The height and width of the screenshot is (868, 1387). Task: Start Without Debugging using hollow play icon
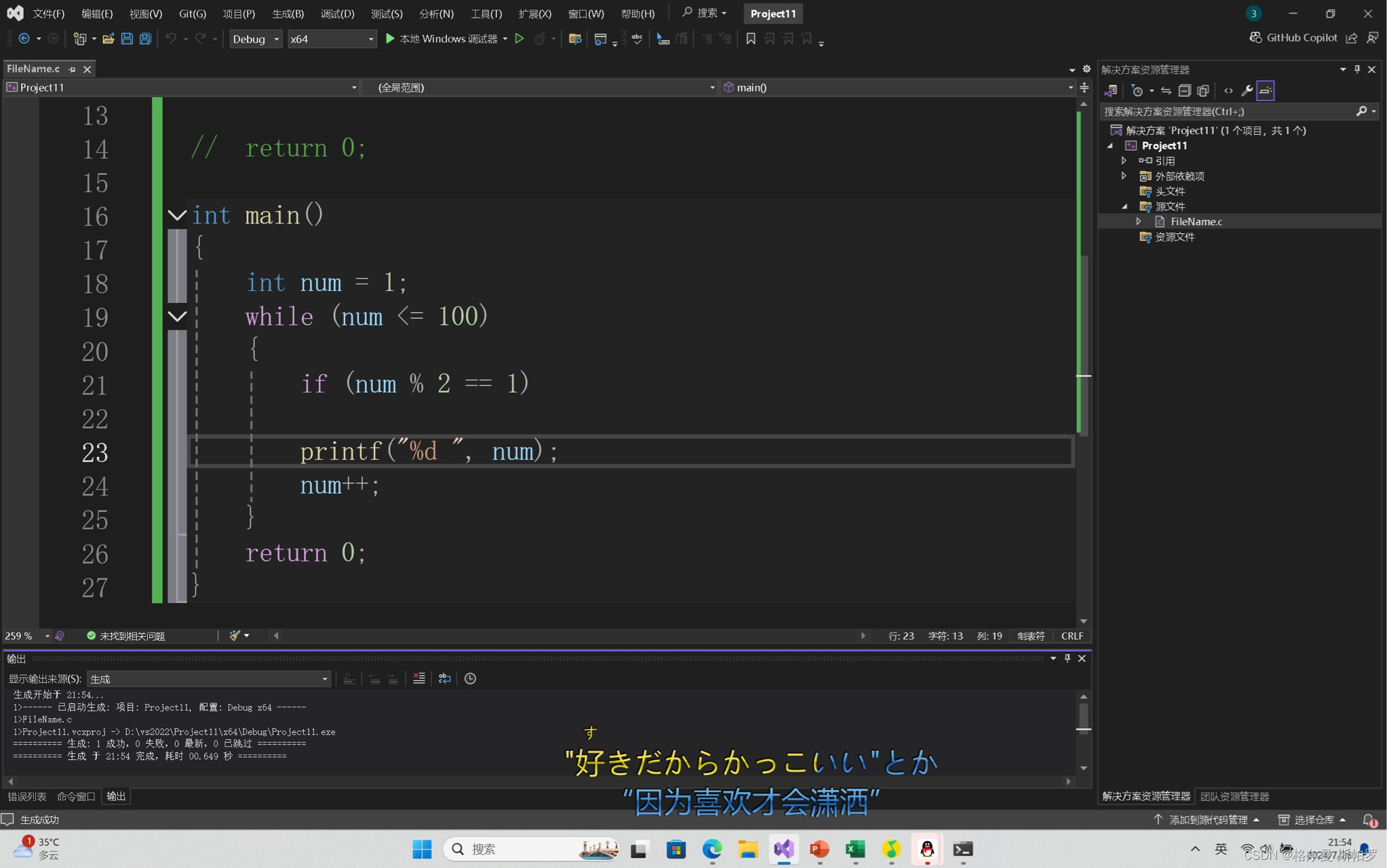520,39
